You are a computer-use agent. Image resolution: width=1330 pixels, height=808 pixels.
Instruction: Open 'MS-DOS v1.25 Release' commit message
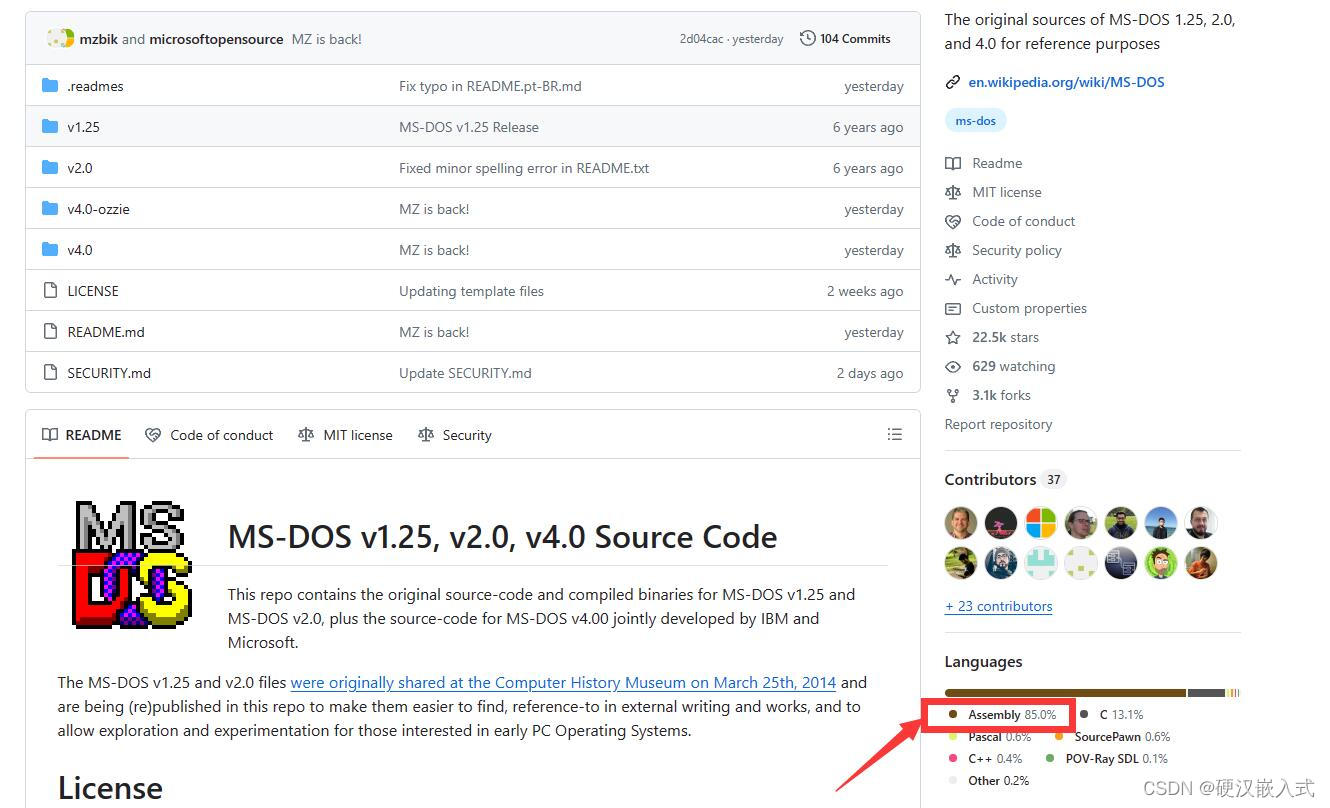pyautogui.click(x=469, y=127)
